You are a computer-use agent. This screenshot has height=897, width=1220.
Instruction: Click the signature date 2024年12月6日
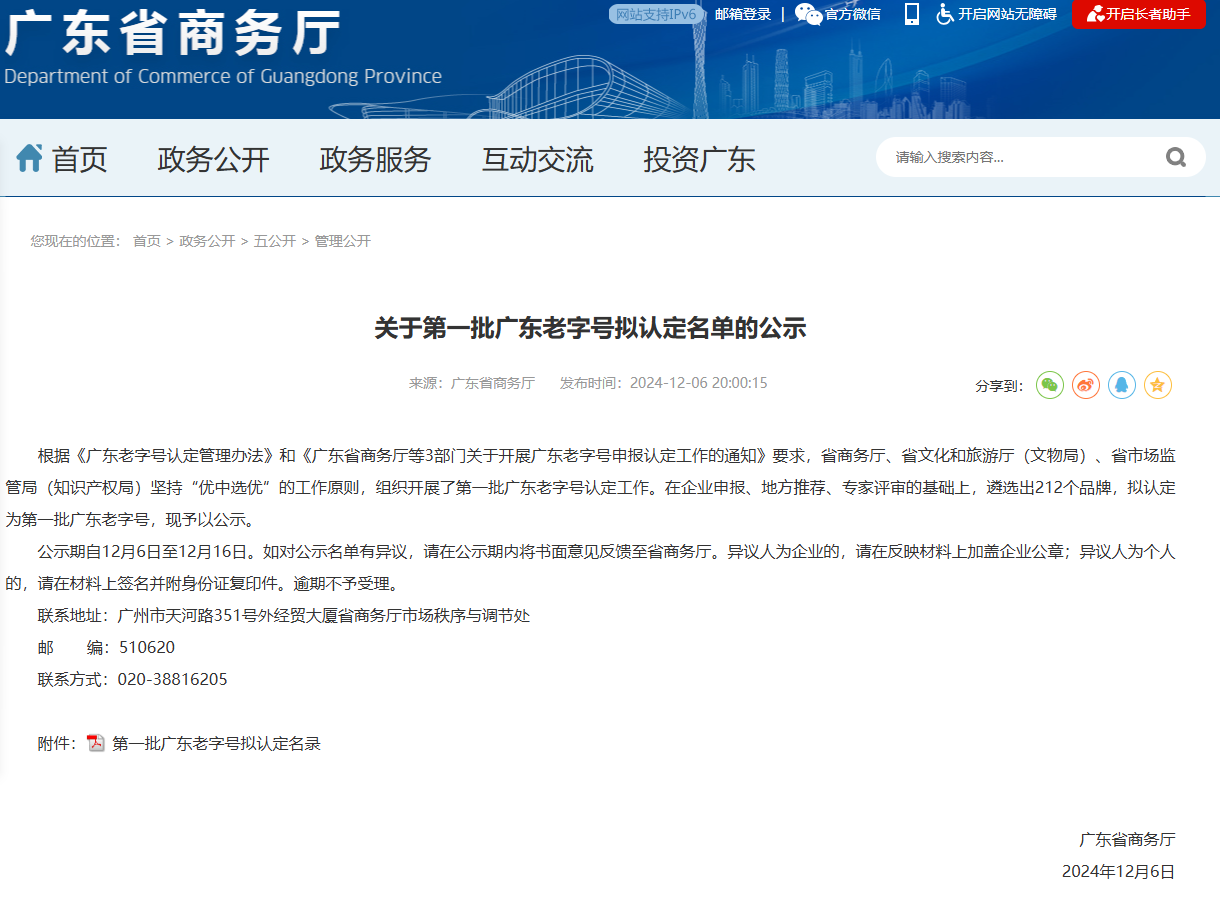pos(1118,872)
